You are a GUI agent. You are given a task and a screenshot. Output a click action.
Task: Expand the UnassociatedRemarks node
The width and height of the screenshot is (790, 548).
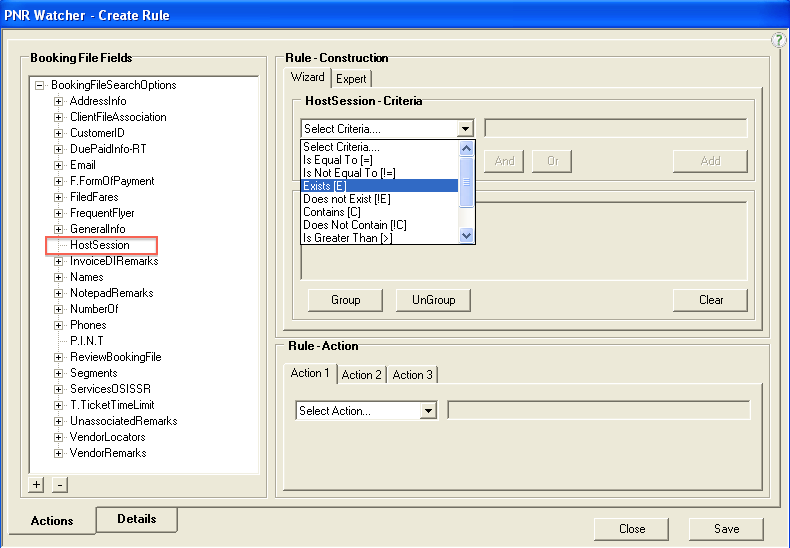(x=58, y=422)
